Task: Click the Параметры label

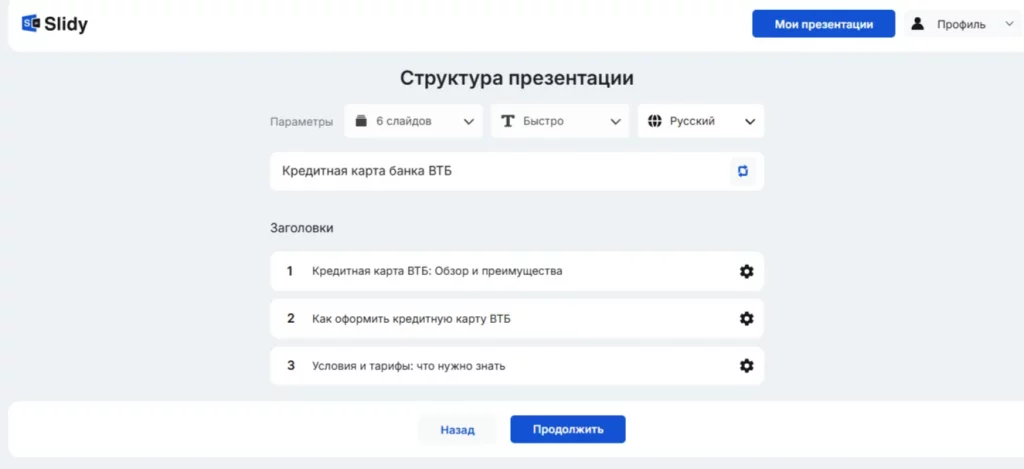Action: tap(302, 121)
